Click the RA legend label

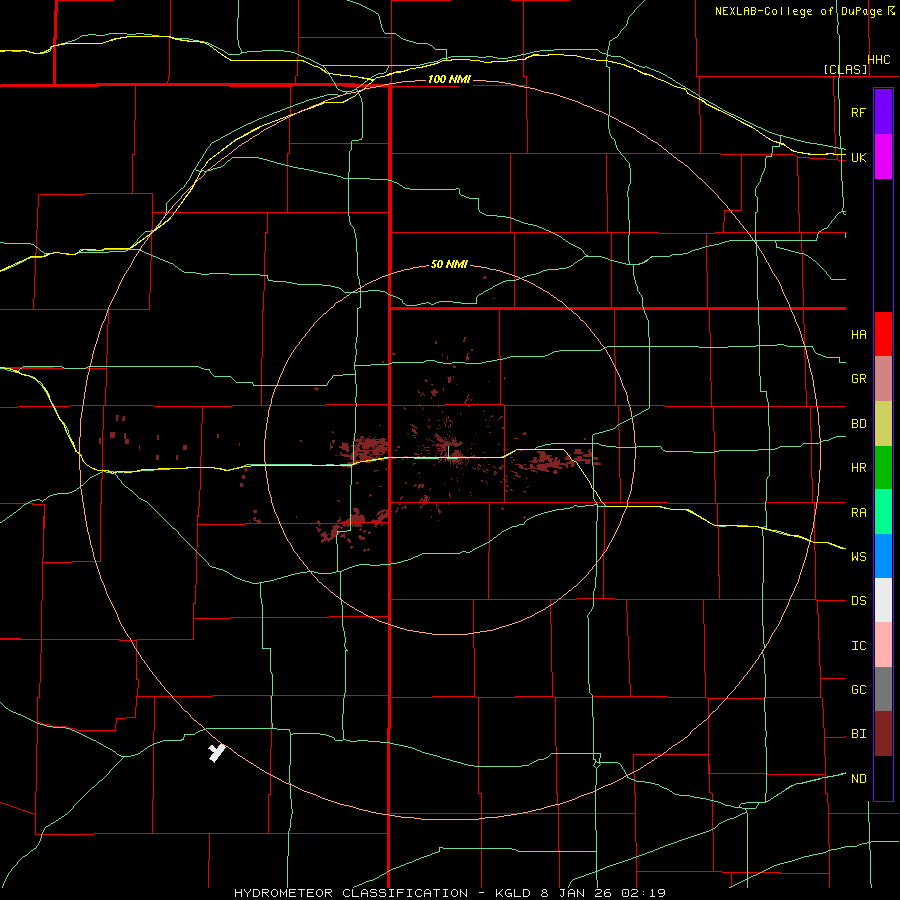858,512
